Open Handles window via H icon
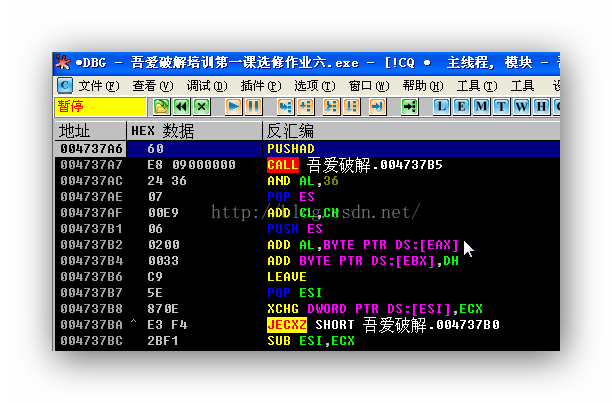The width and height of the screenshot is (612, 403). [541, 107]
